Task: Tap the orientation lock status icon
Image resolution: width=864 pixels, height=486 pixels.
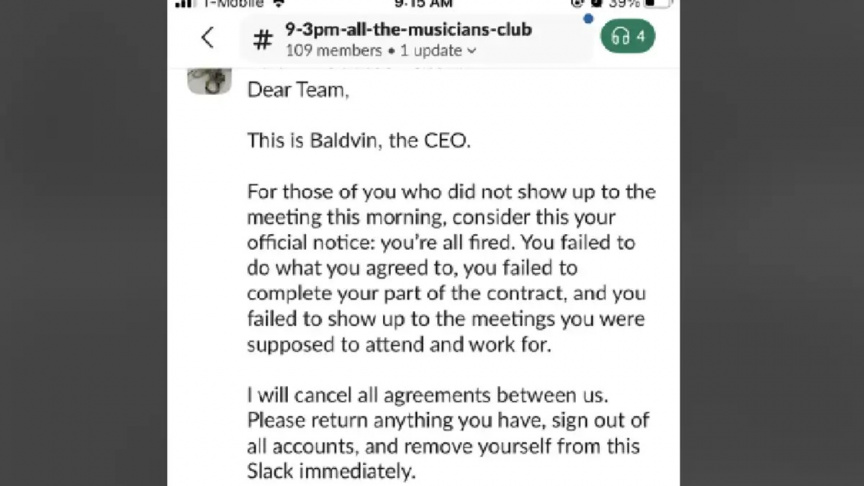Action: pos(578,4)
